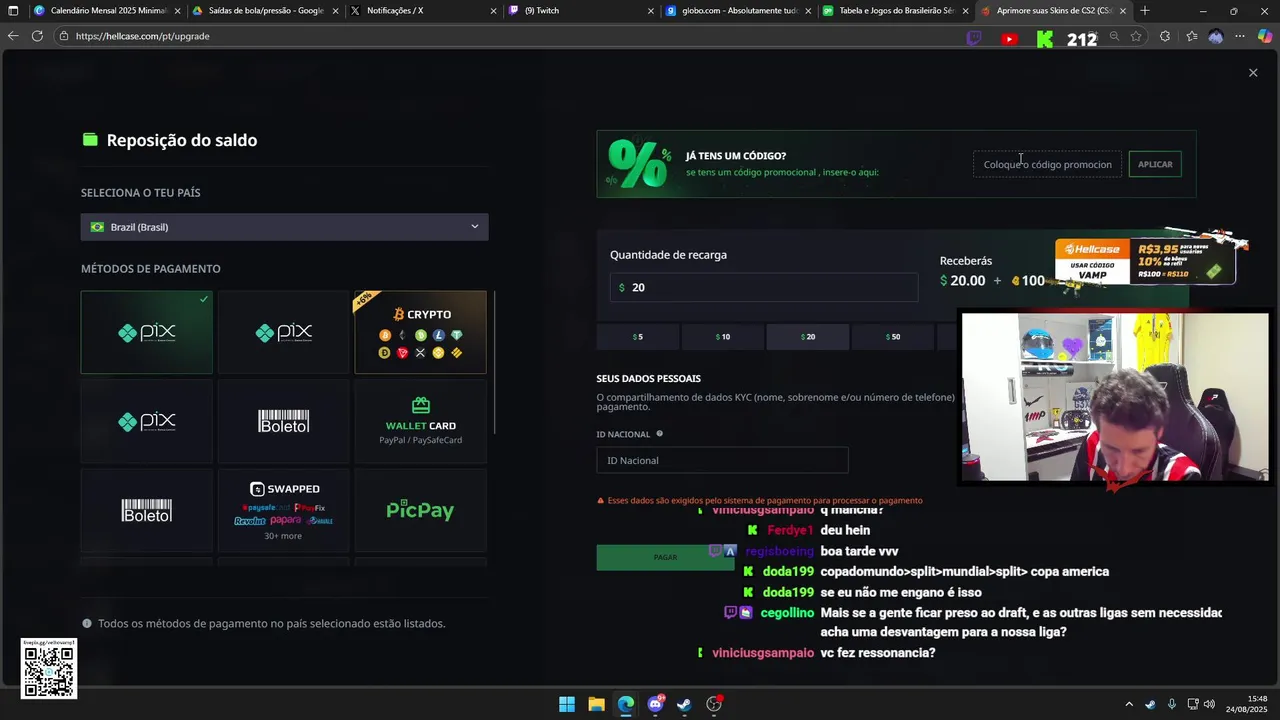The image size is (1280, 720).
Task: Choose the Swapped payment method
Action: coord(284,510)
